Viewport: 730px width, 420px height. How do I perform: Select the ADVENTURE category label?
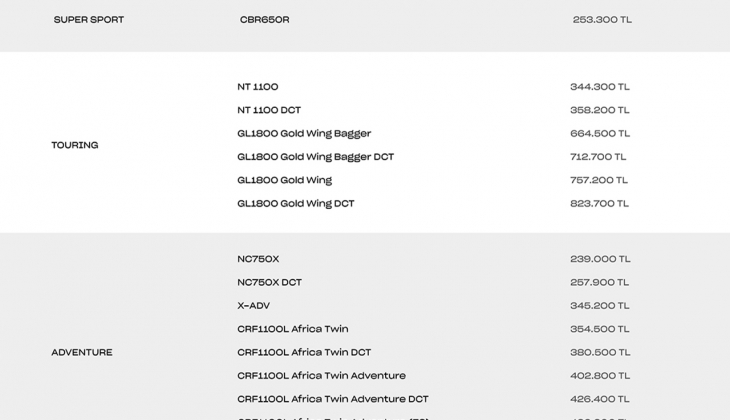pos(82,352)
